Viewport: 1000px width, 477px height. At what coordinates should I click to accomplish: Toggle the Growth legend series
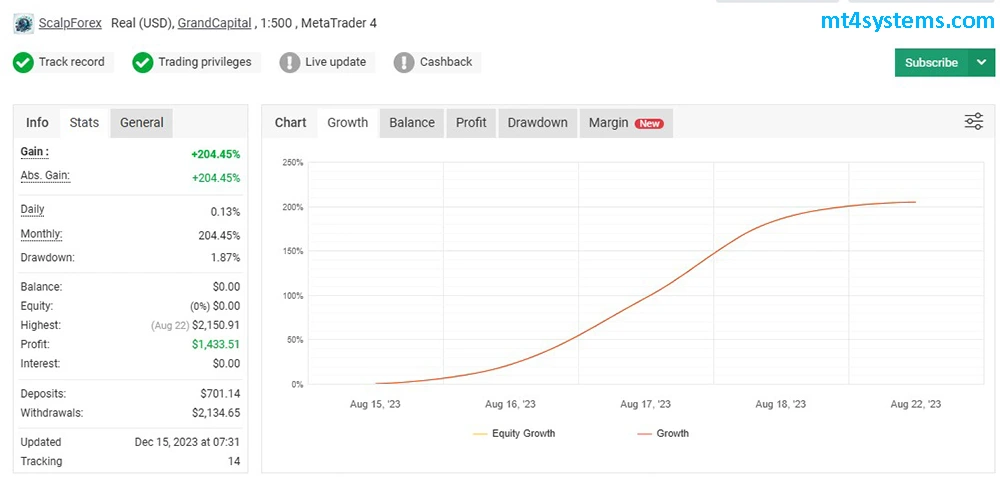[663, 433]
